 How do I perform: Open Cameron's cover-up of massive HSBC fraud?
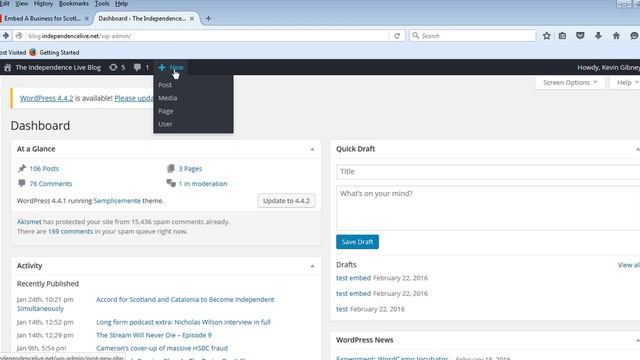tap(162, 348)
